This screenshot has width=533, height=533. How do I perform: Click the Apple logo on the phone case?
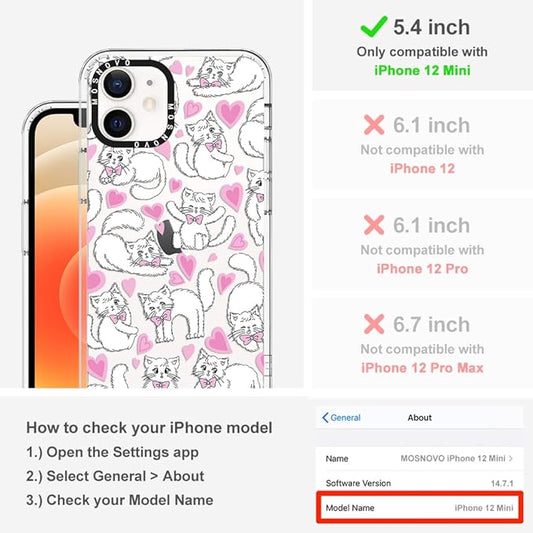(x=169, y=237)
